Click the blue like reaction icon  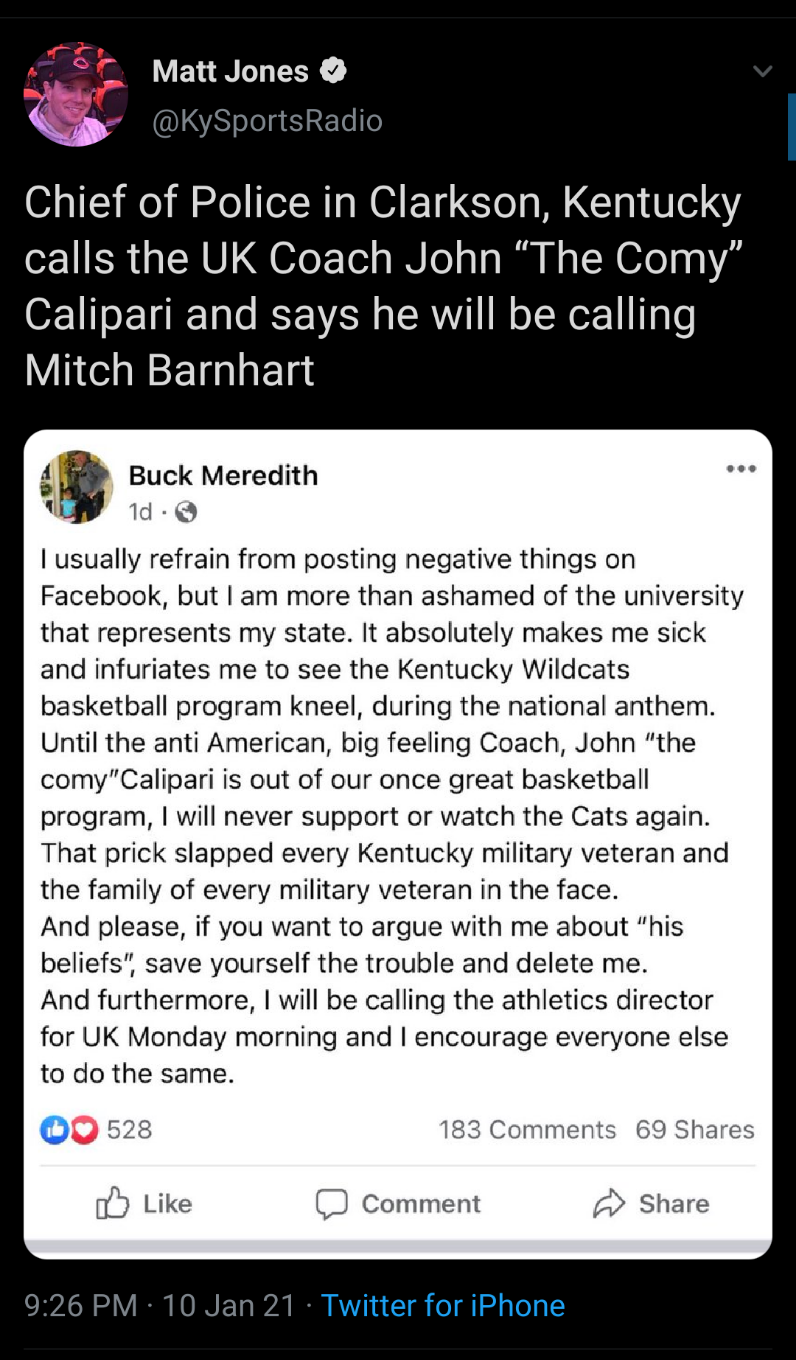click(x=52, y=1130)
